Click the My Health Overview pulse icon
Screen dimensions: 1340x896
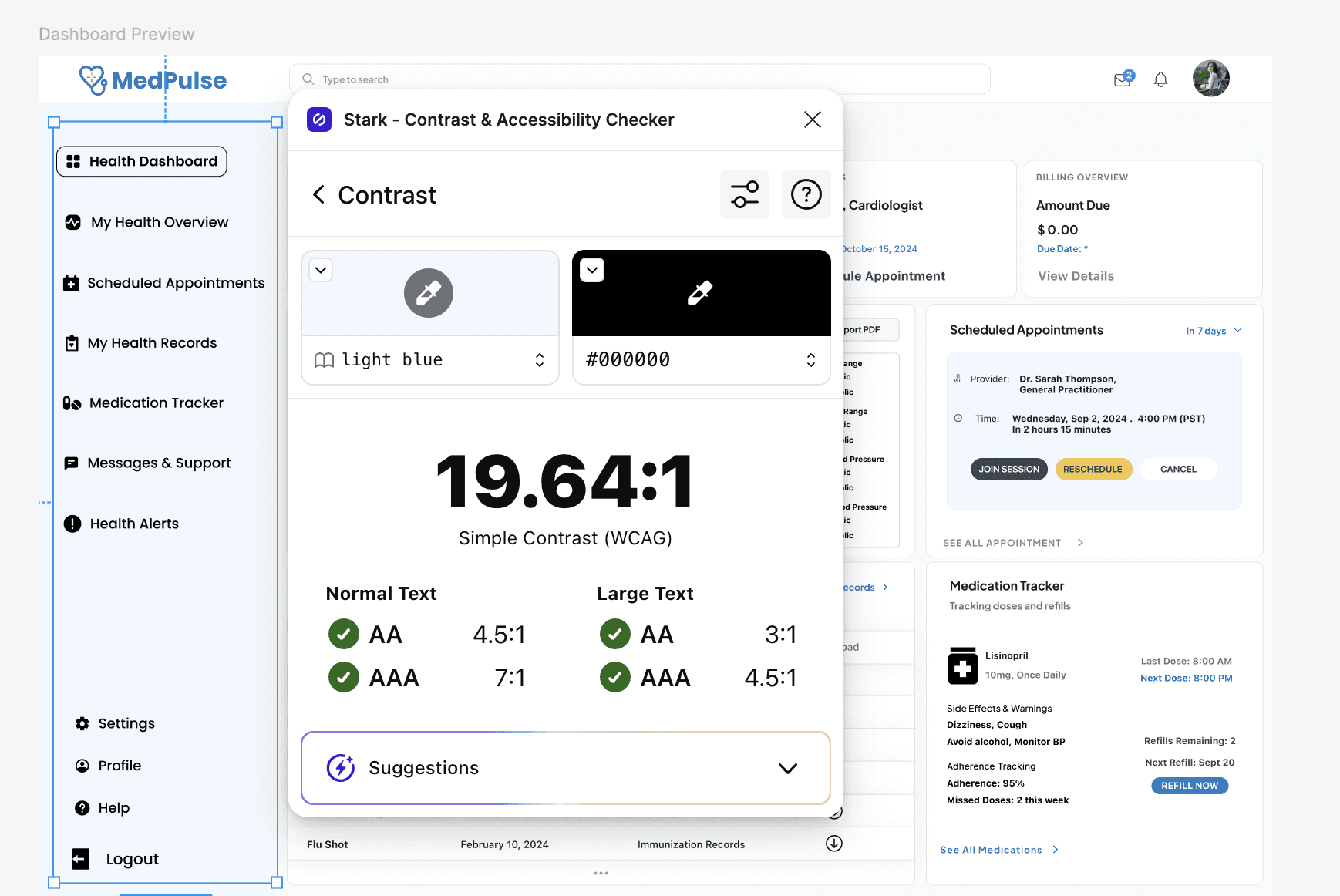coord(73,222)
